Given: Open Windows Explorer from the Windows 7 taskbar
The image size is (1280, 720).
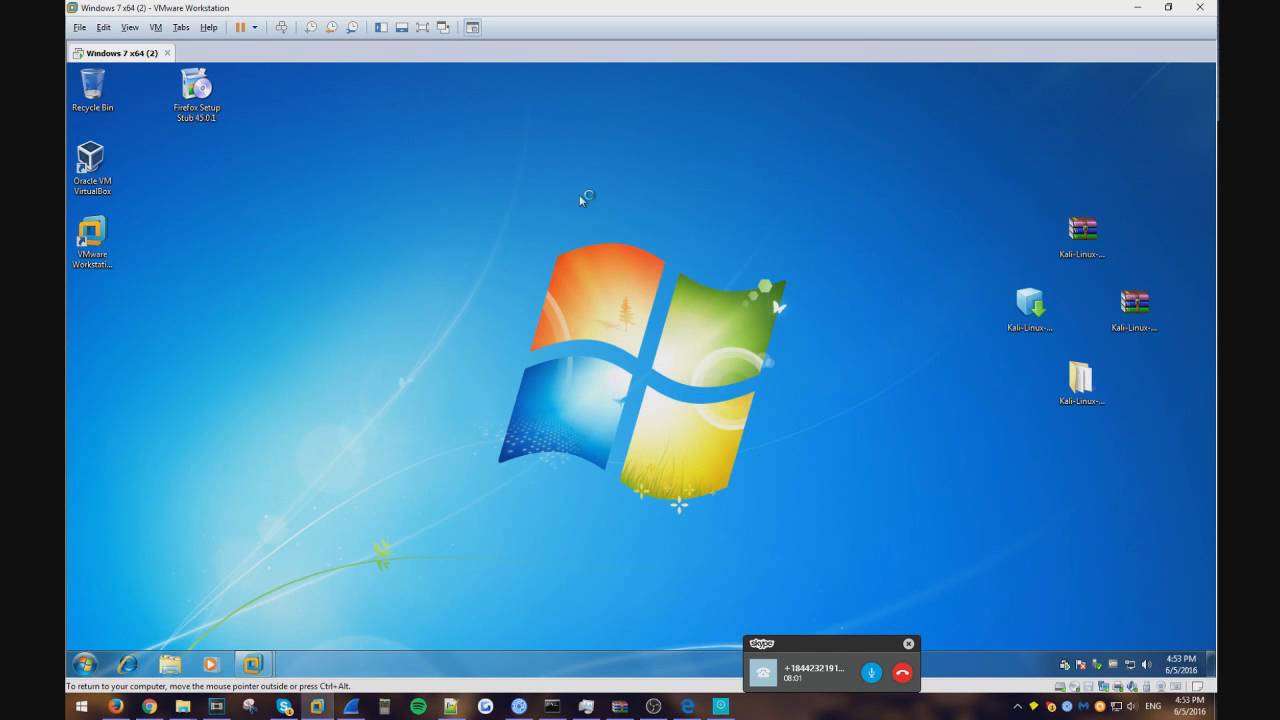Looking at the screenshot, I should click(170, 664).
